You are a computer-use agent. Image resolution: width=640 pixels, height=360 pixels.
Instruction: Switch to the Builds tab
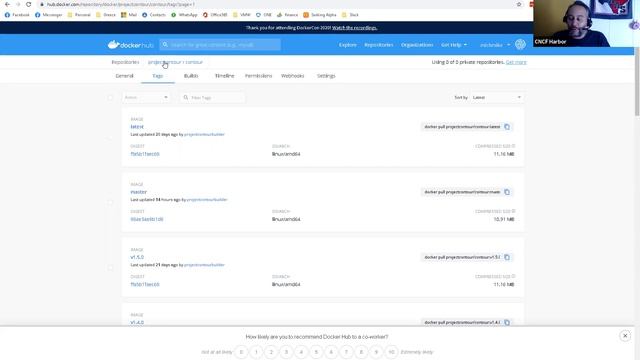pos(191,76)
